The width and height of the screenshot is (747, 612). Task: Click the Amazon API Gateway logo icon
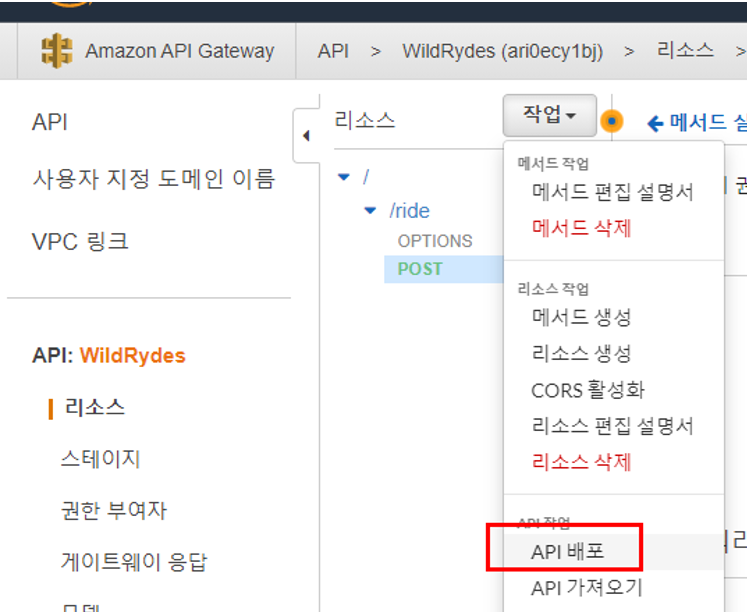[57, 50]
